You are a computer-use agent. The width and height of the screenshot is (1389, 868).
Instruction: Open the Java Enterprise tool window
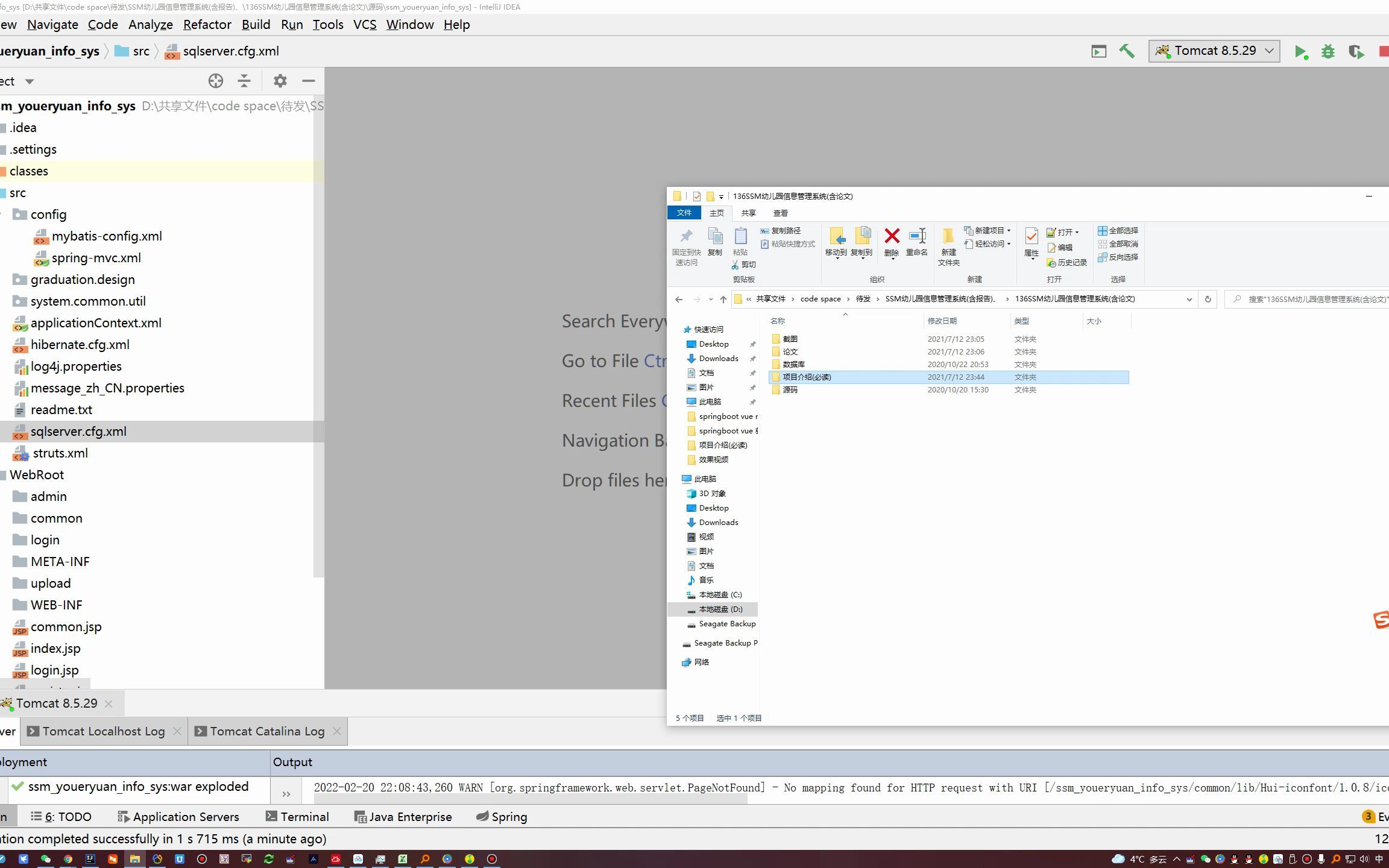tap(403, 817)
